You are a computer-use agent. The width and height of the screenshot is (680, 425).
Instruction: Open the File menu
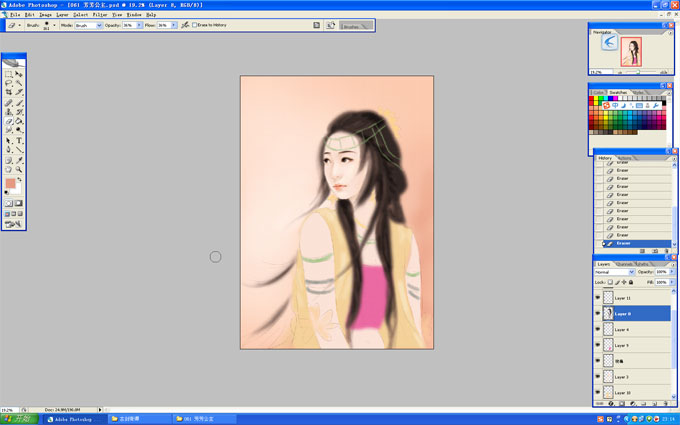(x=15, y=15)
